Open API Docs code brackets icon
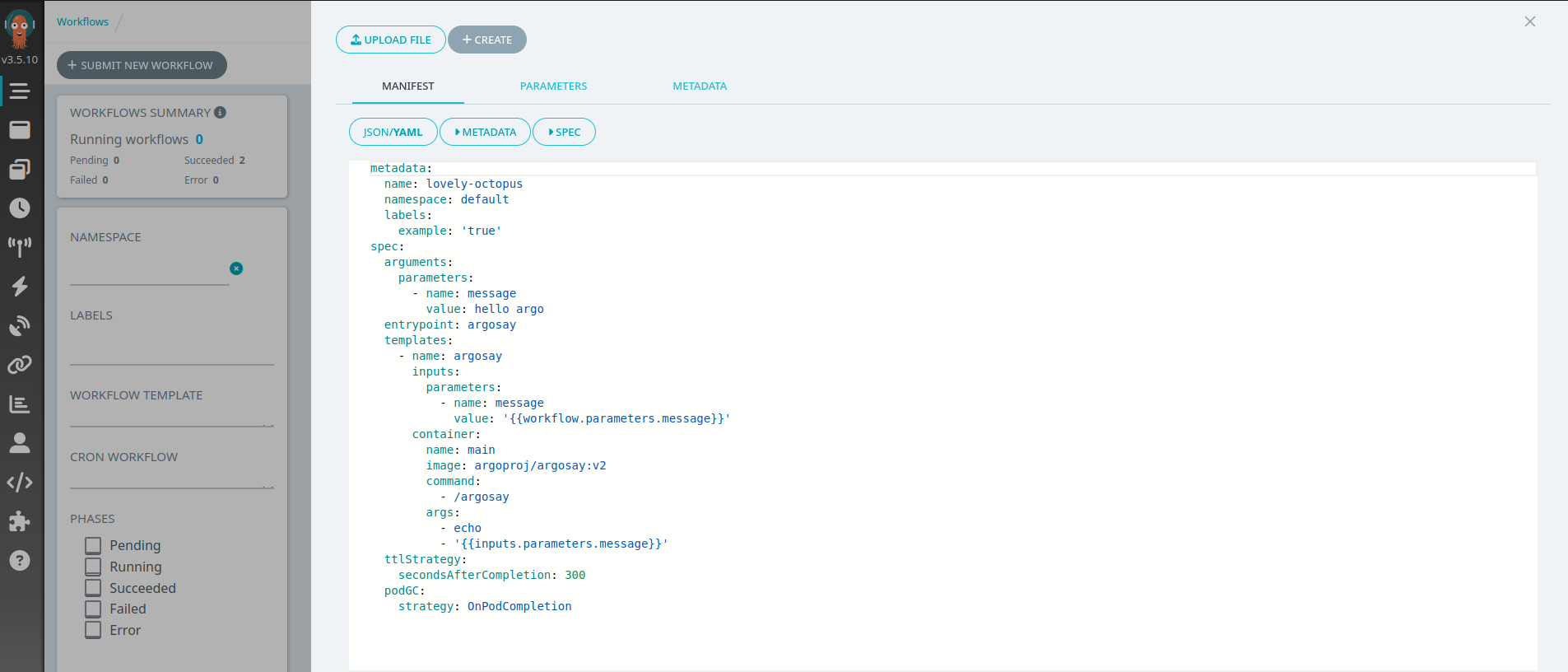 pyautogui.click(x=20, y=483)
